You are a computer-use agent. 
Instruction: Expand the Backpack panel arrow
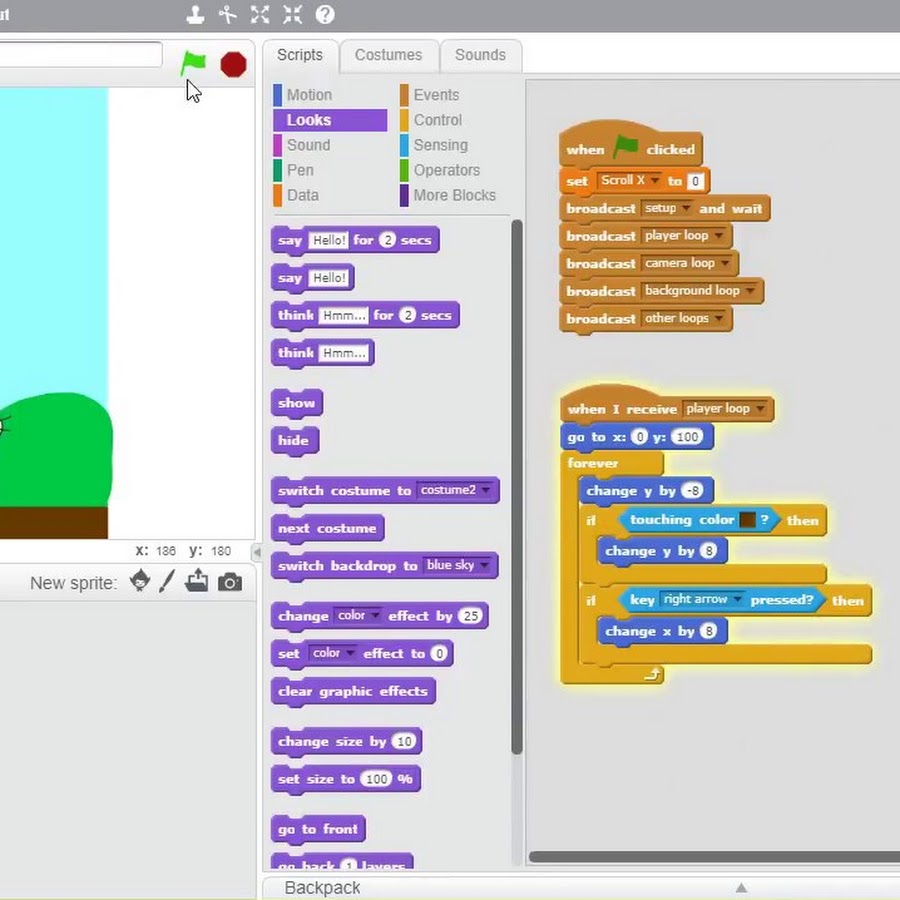[x=742, y=887]
